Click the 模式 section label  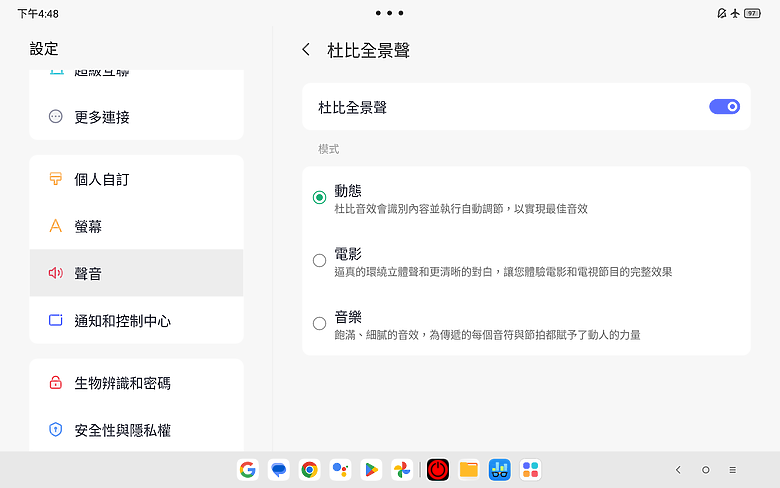pos(329,149)
